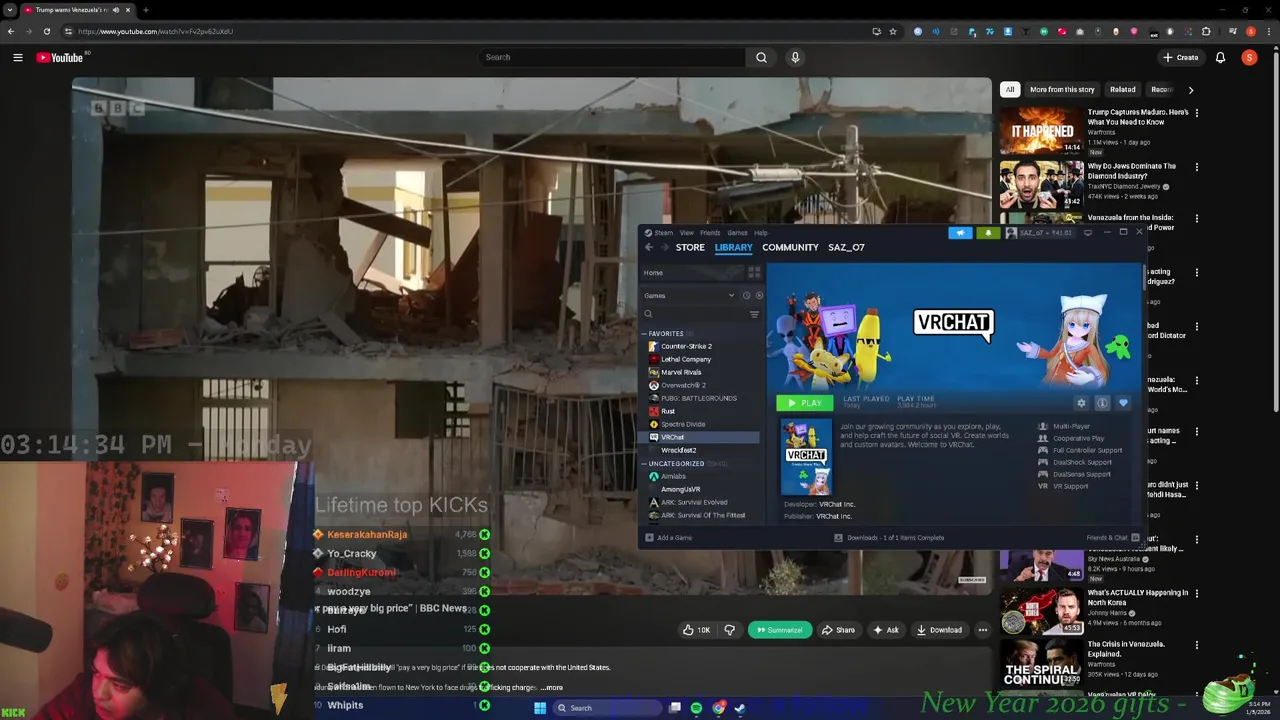Click the Windows taskbar search box
1280x720 pixels.
[x=610, y=708]
